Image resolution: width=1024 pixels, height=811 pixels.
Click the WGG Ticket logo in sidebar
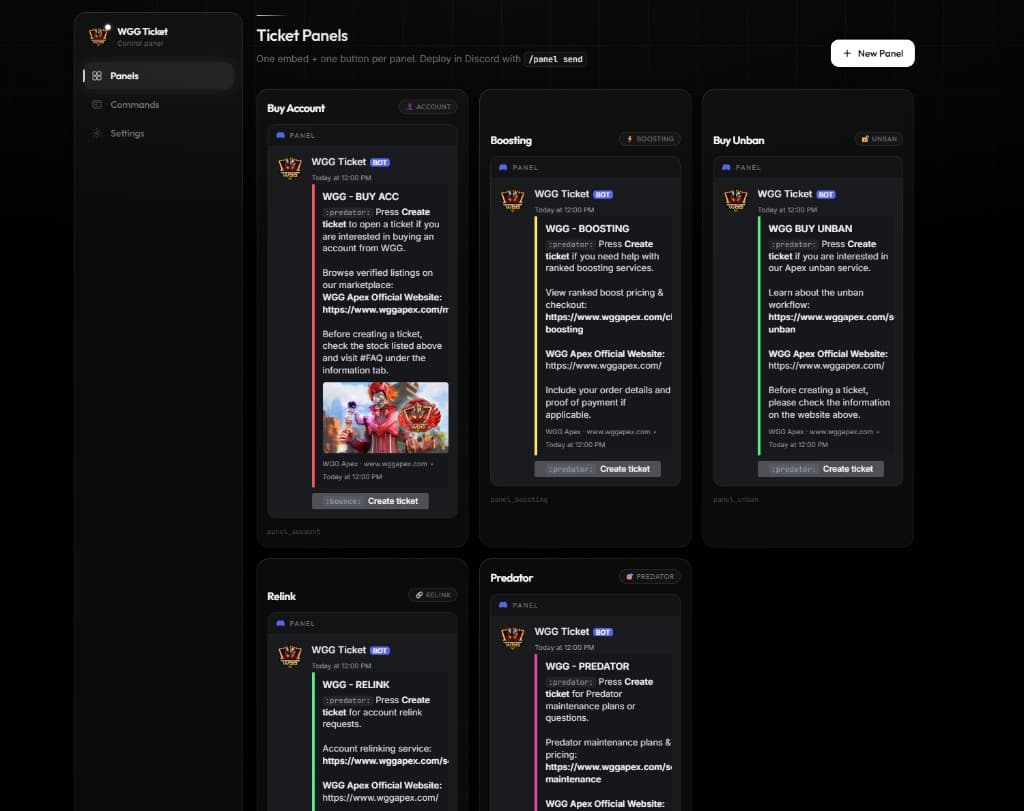point(99,35)
